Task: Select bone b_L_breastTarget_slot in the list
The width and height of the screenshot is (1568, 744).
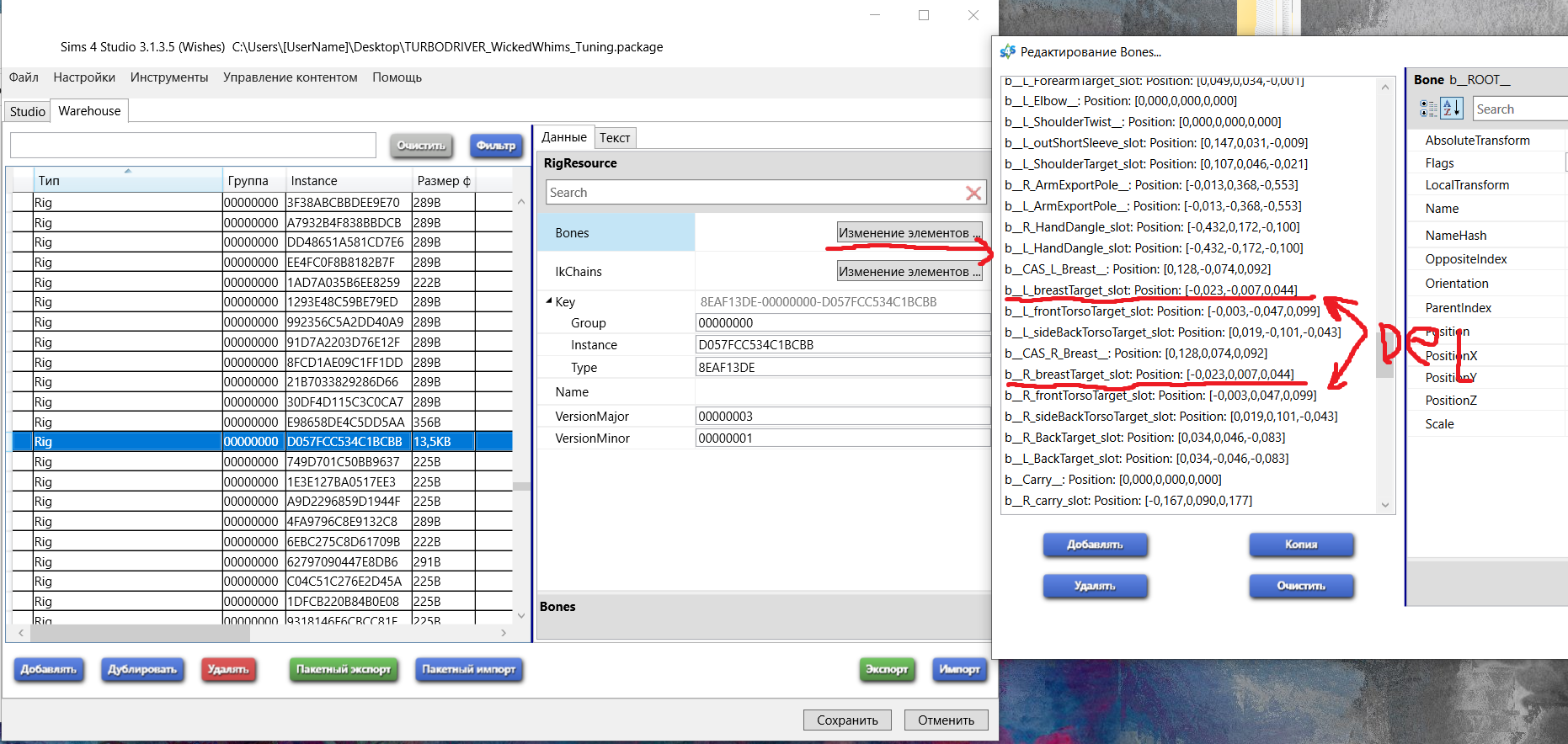Action: (1151, 290)
